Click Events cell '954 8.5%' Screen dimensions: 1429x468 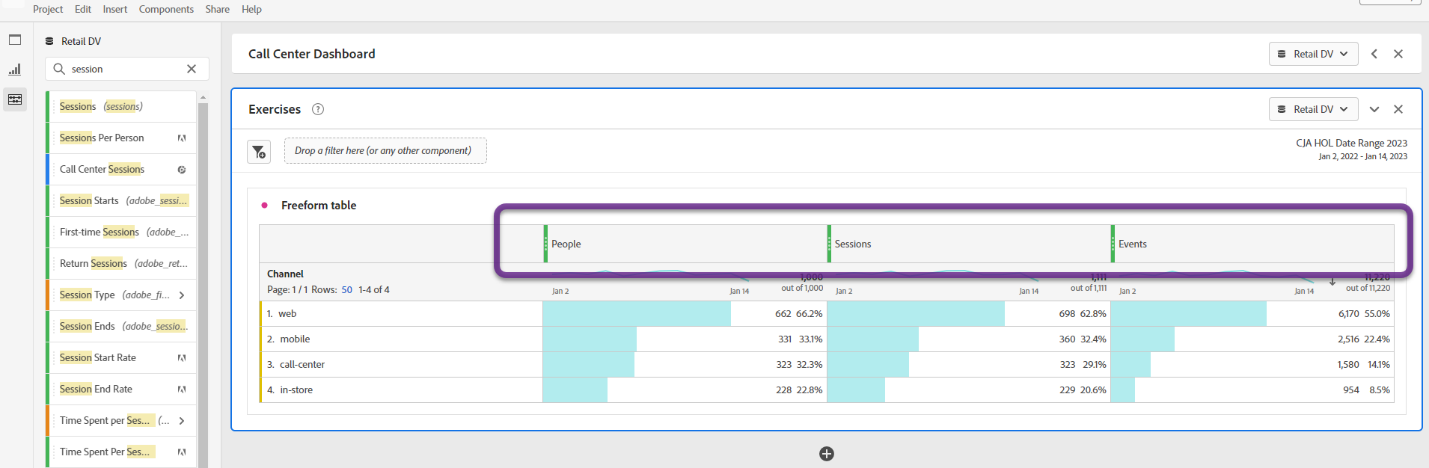coord(1252,390)
